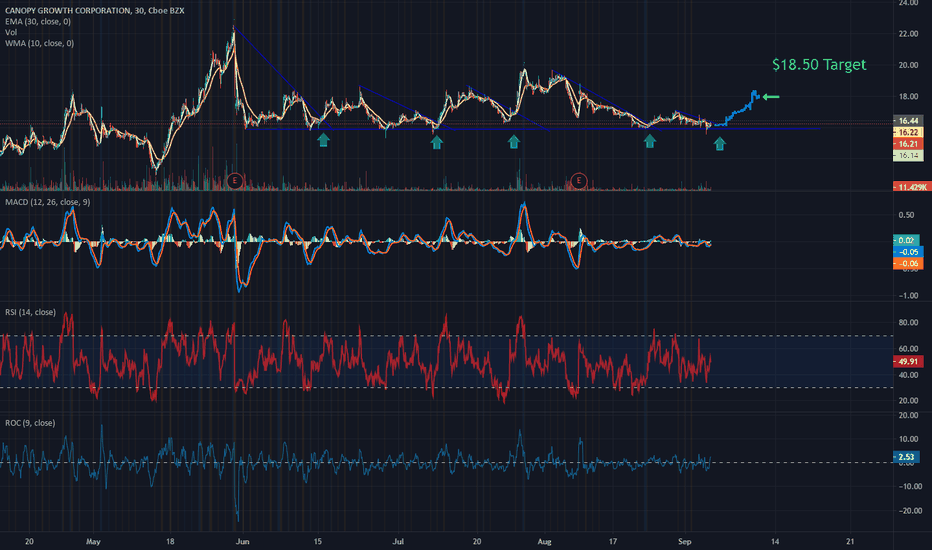Screen dimensions: 932x550
Task: Click the 17 date label on the time axis
Action: pyautogui.click(x=613, y=542)
